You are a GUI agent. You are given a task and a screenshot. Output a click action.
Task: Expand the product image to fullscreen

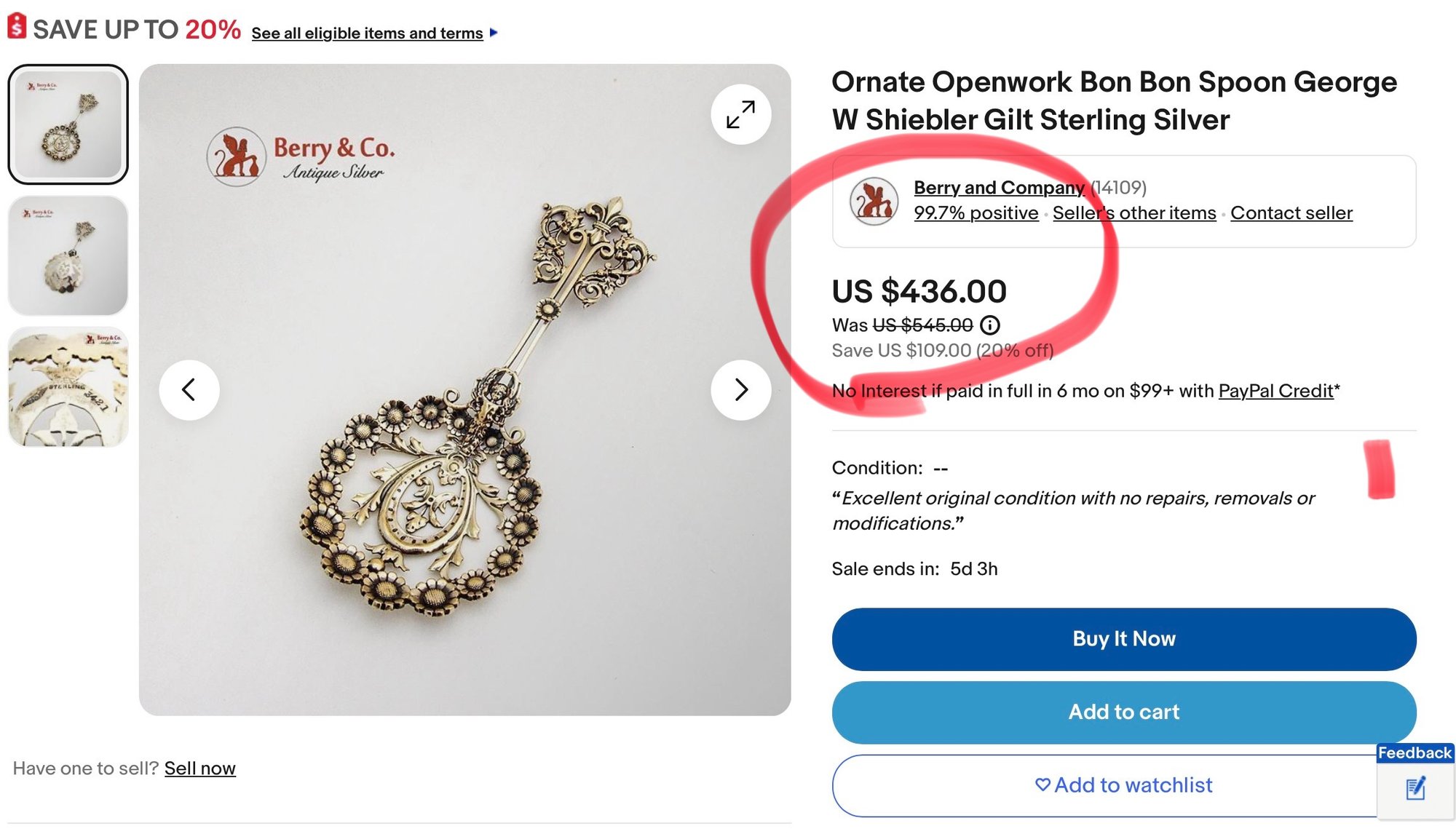(740, 115)
